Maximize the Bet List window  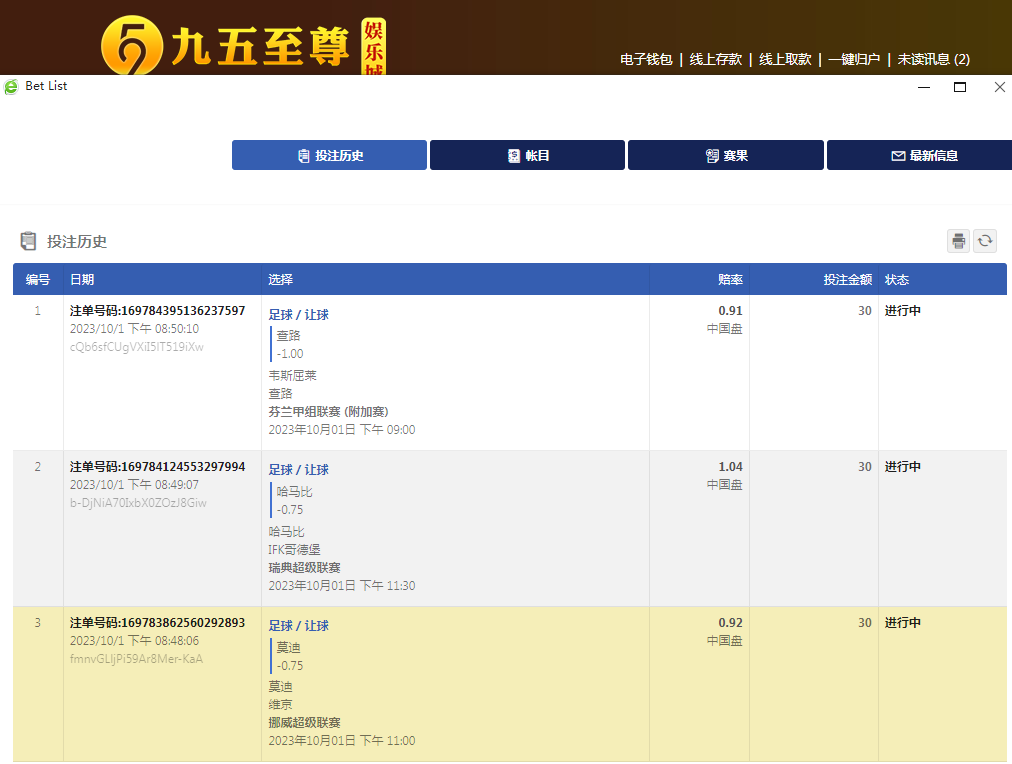click(x=960, y=87)
